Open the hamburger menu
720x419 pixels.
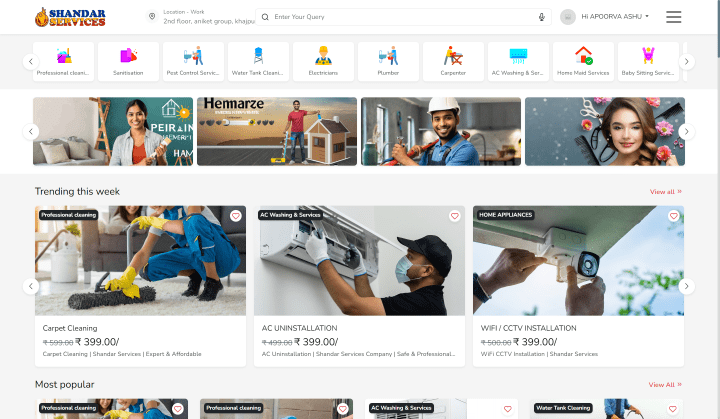coord(674,17)
